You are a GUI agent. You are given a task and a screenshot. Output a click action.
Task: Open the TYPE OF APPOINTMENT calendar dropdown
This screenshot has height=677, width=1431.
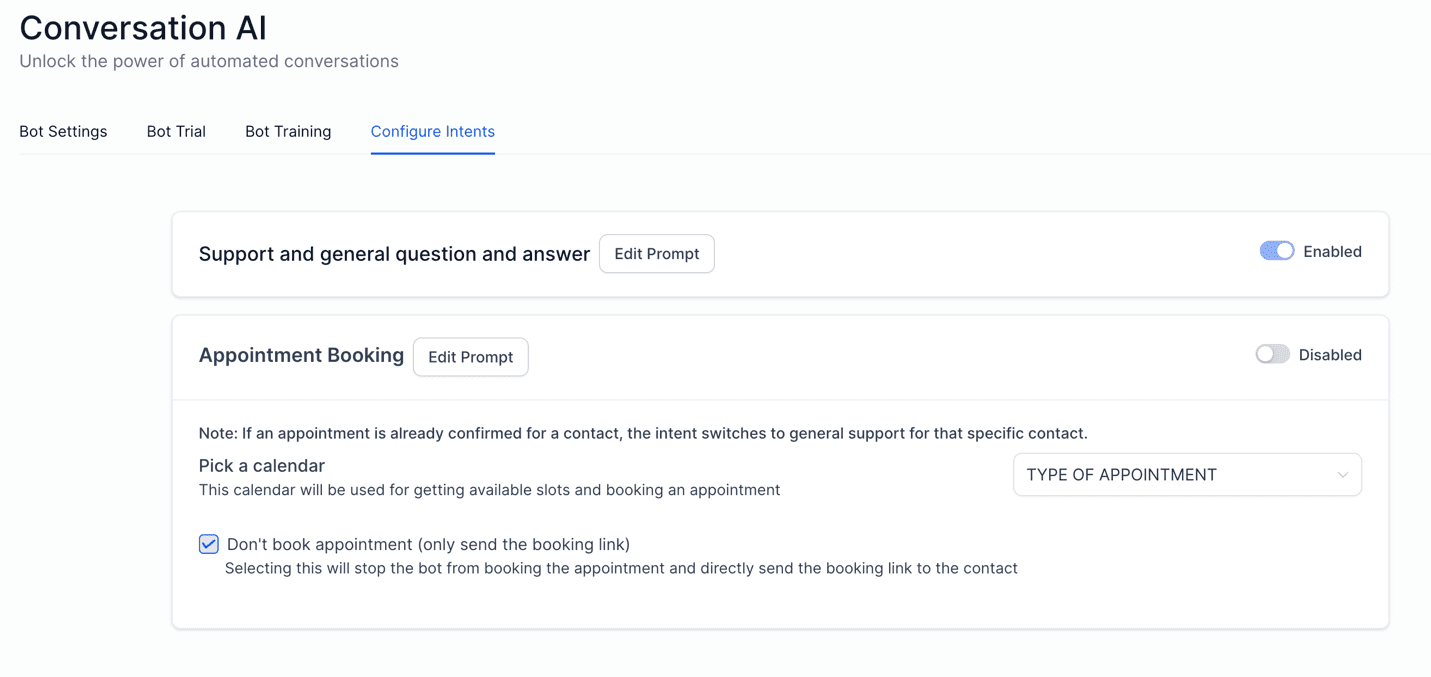click(1186, 475)
